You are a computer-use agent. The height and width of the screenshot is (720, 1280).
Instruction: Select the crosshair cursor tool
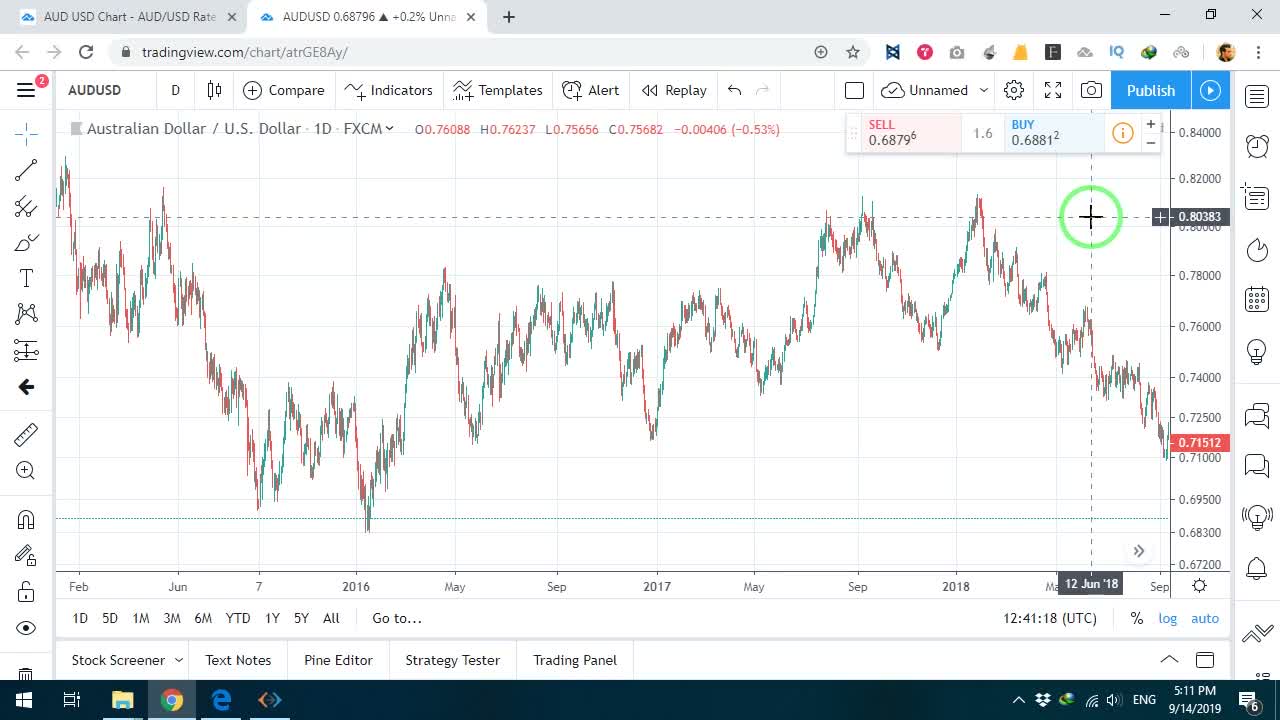tap(26, 133)
